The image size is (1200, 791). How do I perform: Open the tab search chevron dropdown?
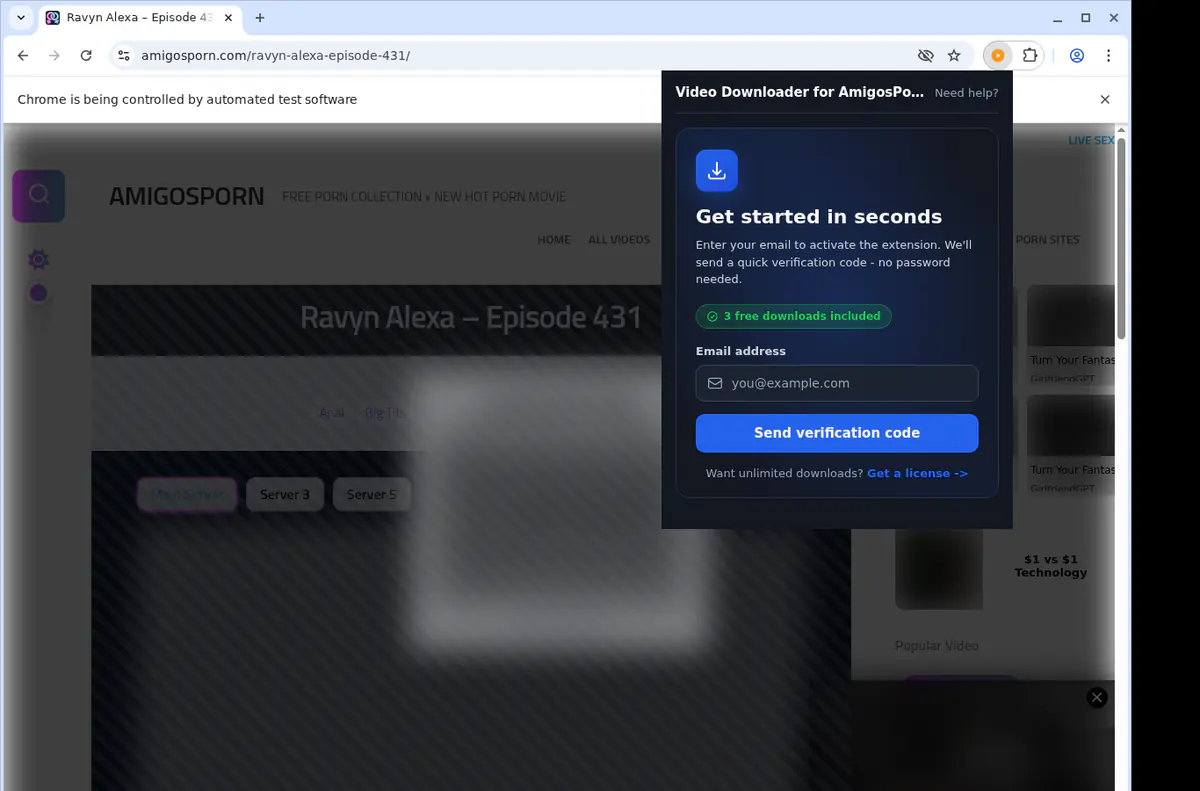point(21,18)
